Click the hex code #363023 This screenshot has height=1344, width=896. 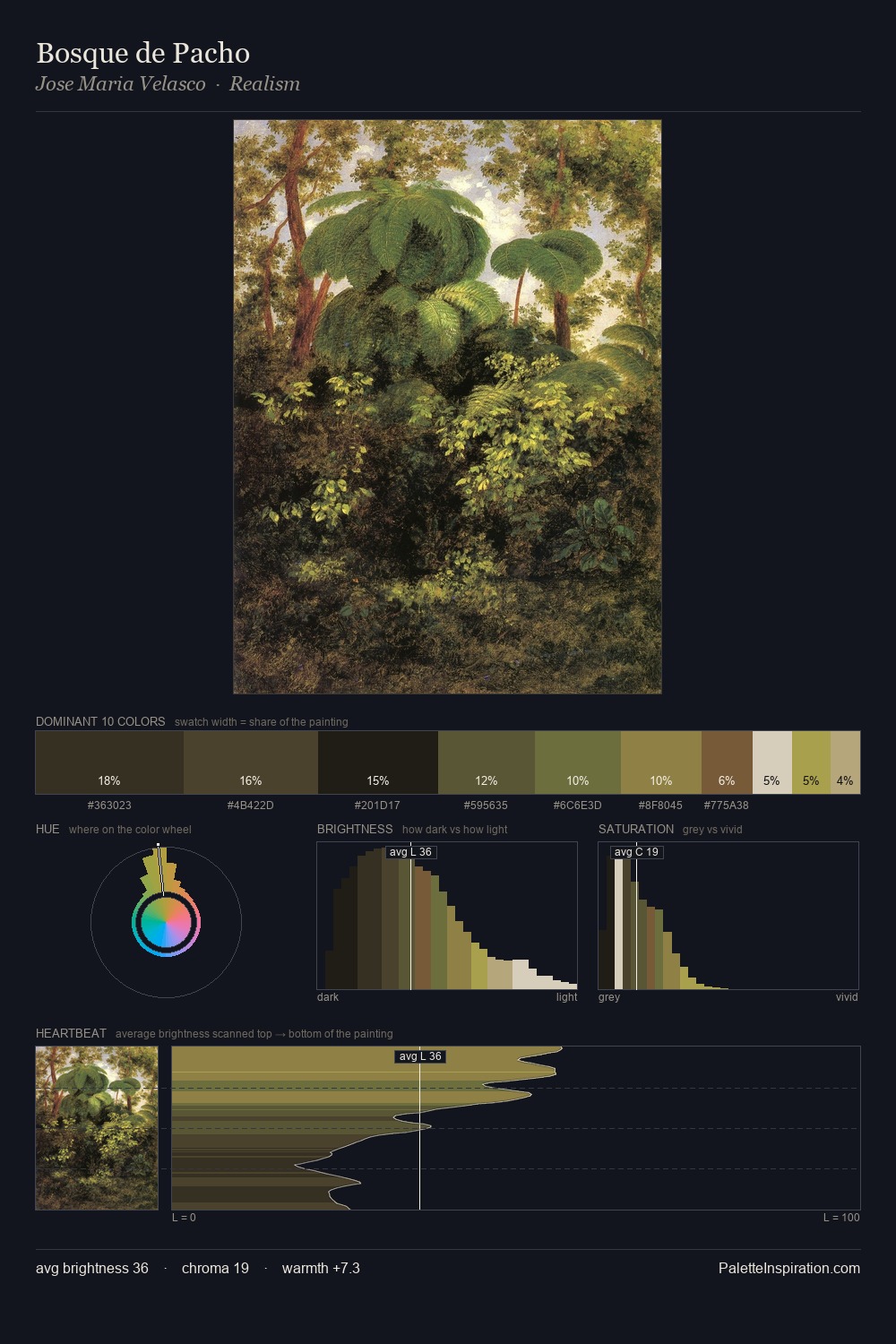click(x=109, y=806)
